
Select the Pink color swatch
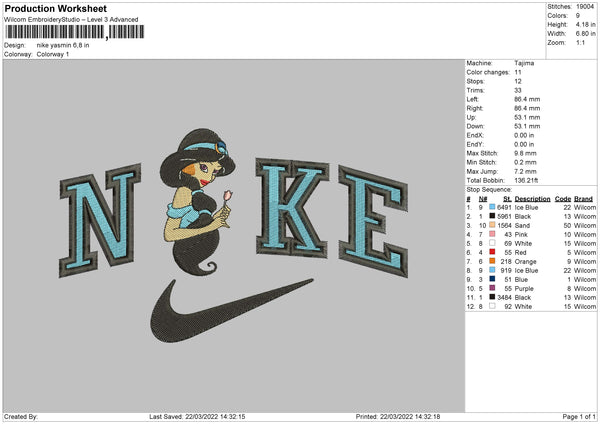click(492, 234)
